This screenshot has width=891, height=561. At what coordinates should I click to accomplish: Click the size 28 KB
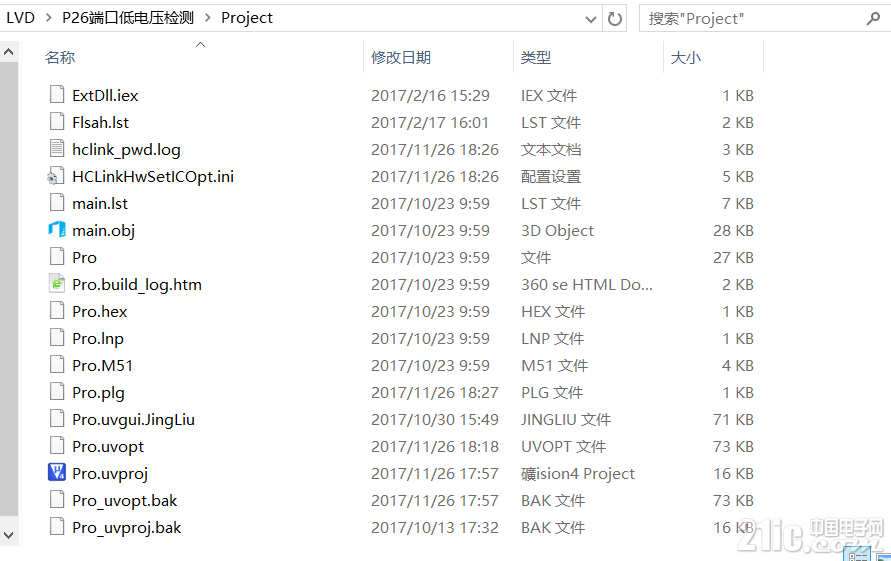[x=734, y=230]
